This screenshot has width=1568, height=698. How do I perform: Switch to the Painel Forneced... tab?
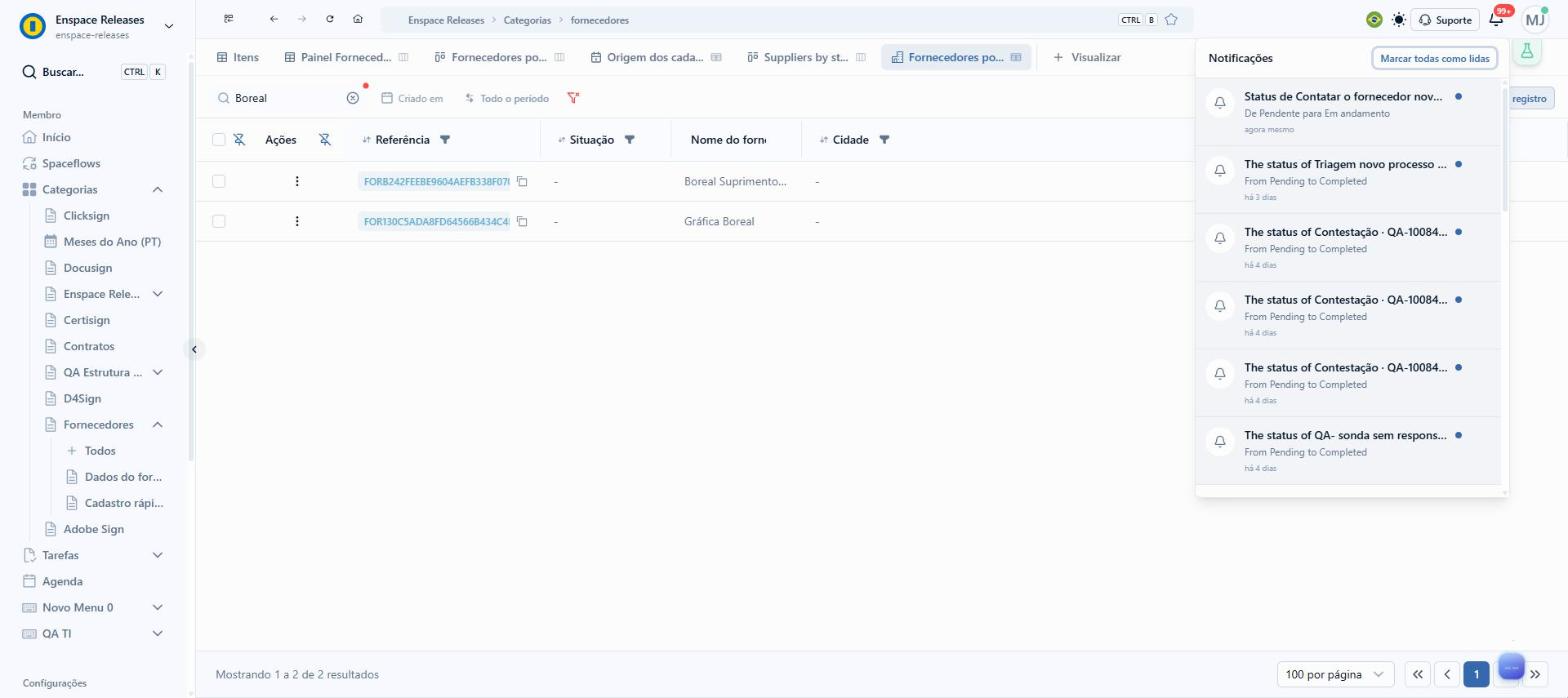346,57
